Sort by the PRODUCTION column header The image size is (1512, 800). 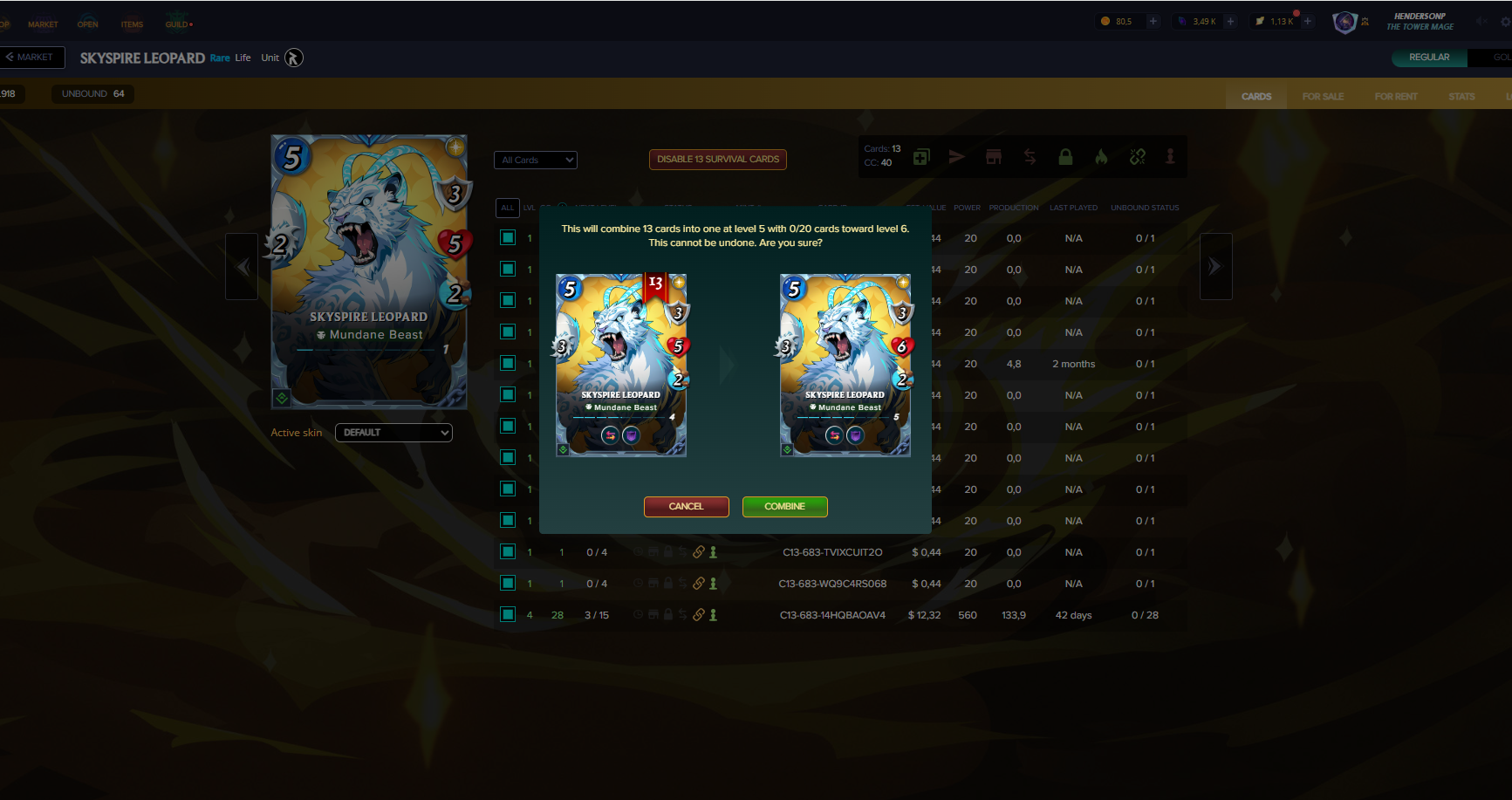(1014, 208)
